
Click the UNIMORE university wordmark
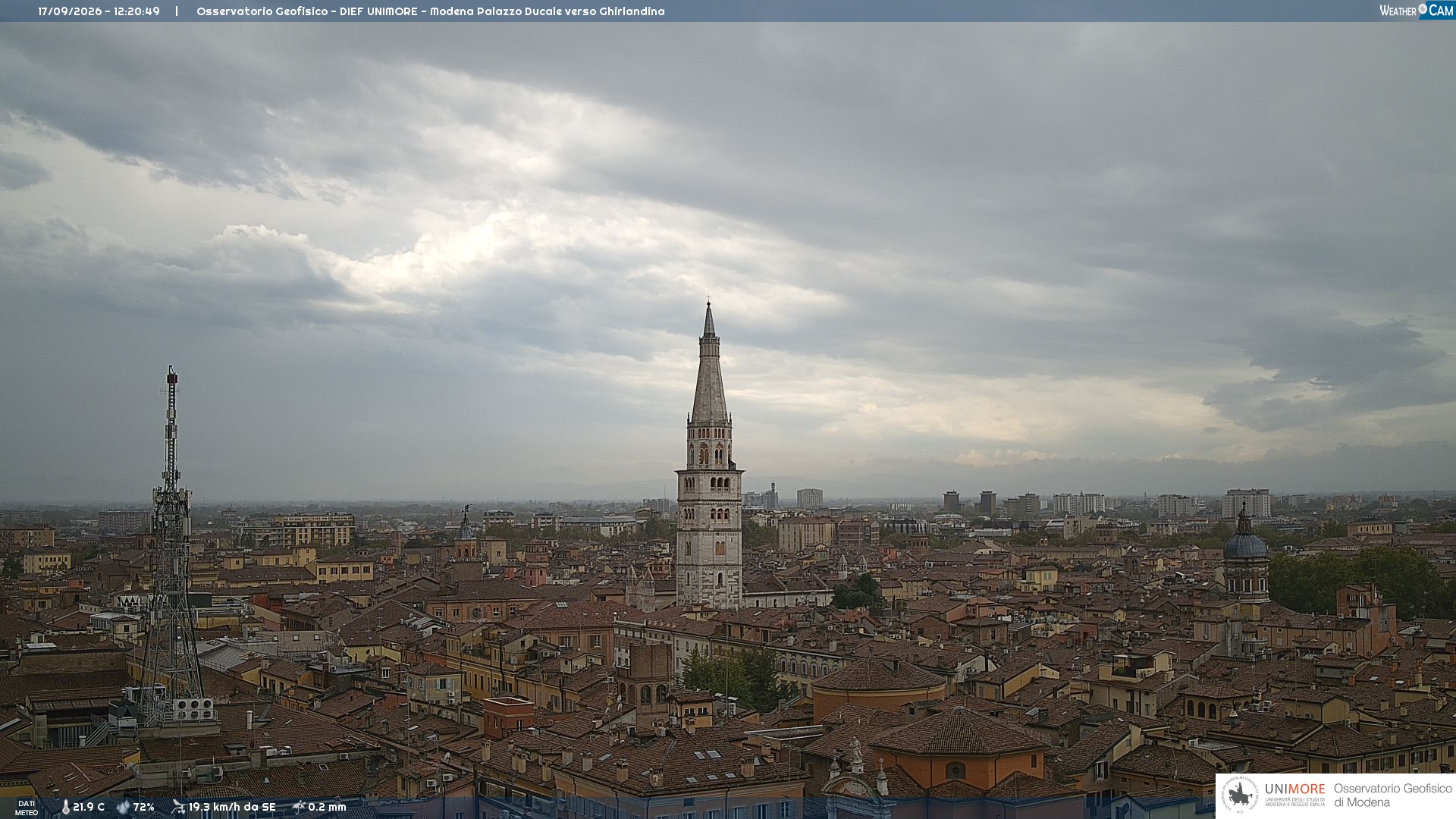[x=1294, y=789]
